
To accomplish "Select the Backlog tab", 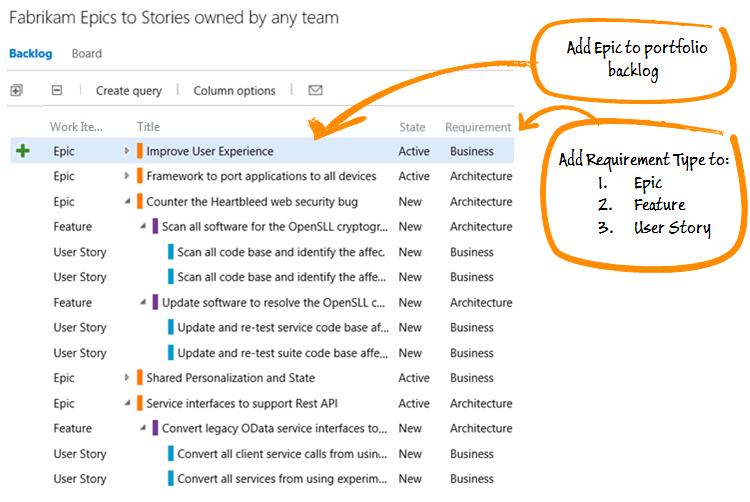I will click(x=31, y=54).
